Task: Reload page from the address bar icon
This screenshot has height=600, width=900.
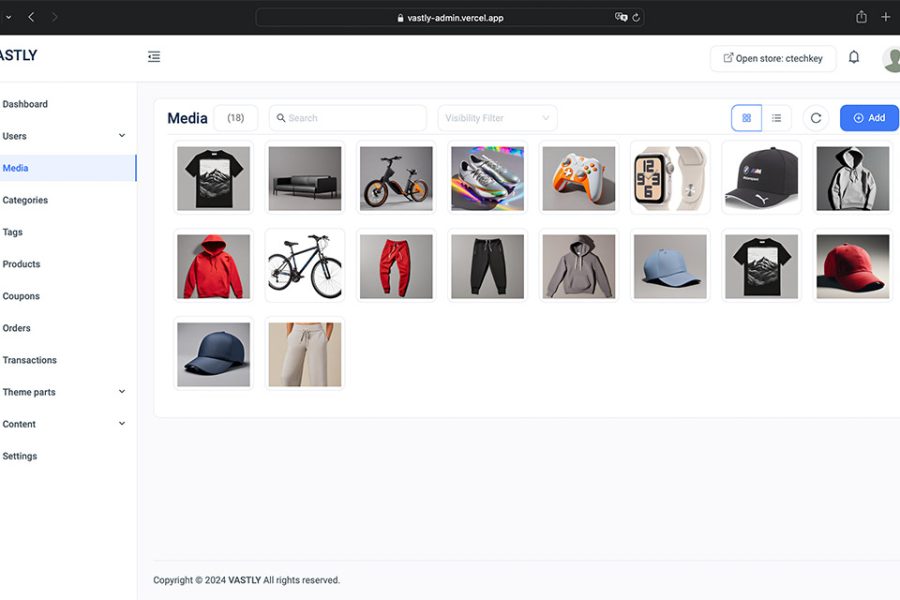Action: tap(636, 18)
